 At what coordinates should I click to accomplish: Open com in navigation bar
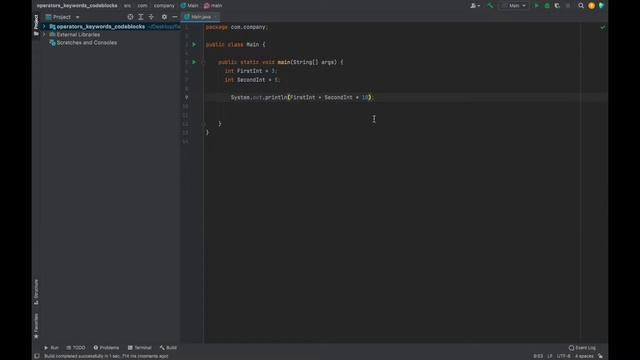coord(142,6)
